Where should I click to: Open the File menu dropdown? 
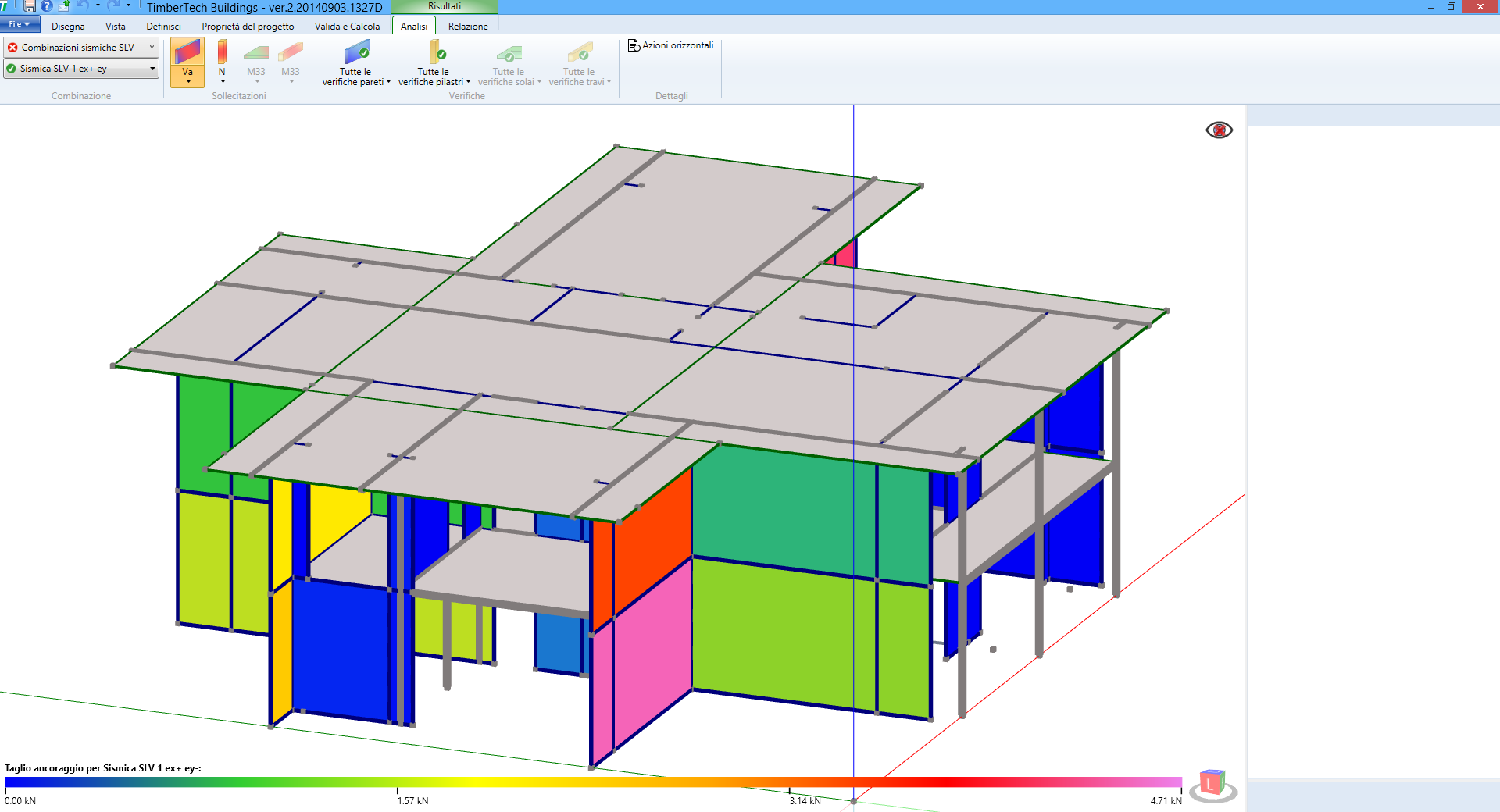pos(20,24)
